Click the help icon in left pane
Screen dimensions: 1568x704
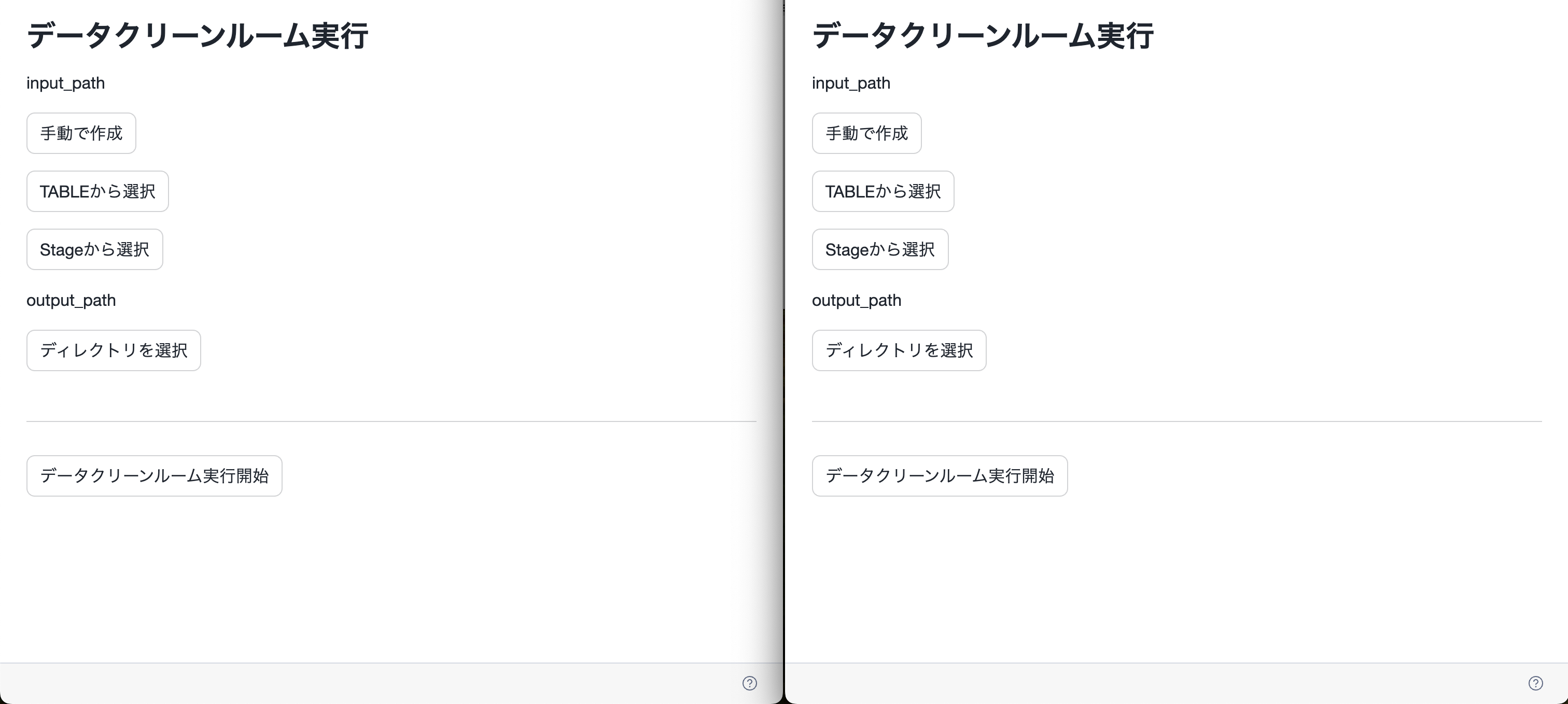[749, 683]
